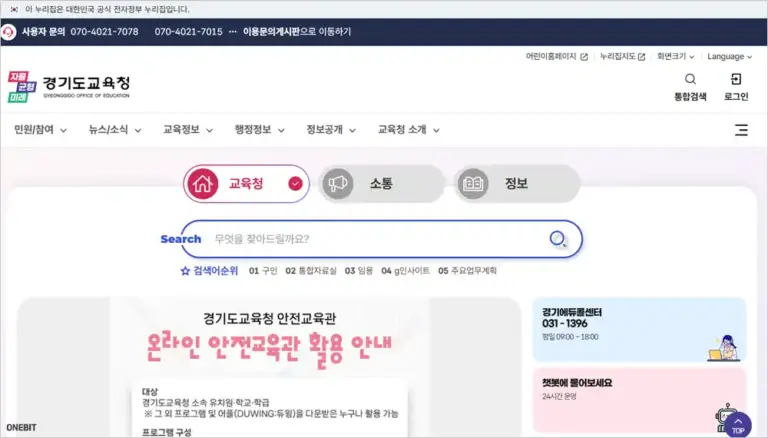Click the Korean flag icon in top banner
Image resolution: width=768 pixels, height=438 pixels.
[14, 9]
